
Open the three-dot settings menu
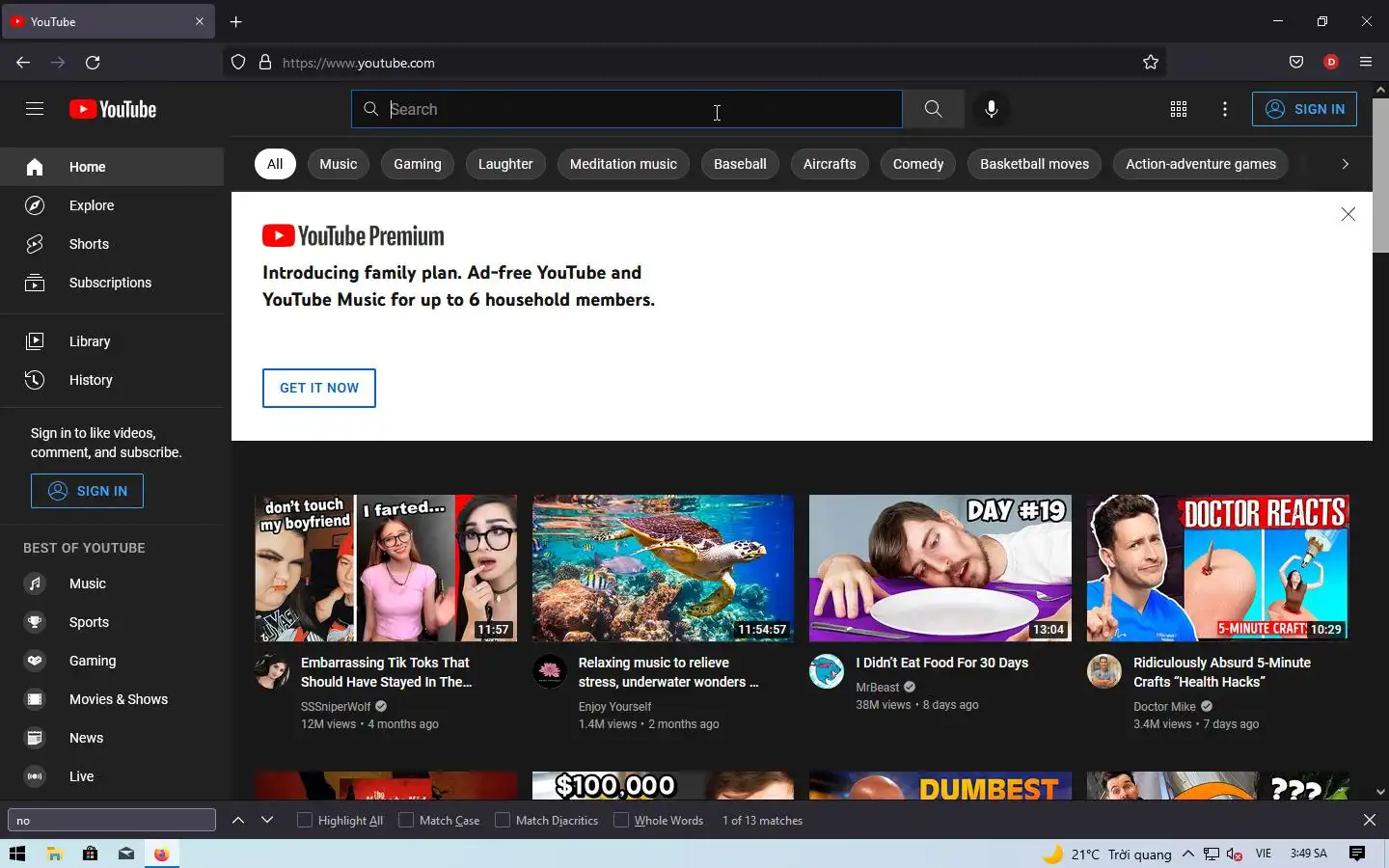pos(1225,109)
